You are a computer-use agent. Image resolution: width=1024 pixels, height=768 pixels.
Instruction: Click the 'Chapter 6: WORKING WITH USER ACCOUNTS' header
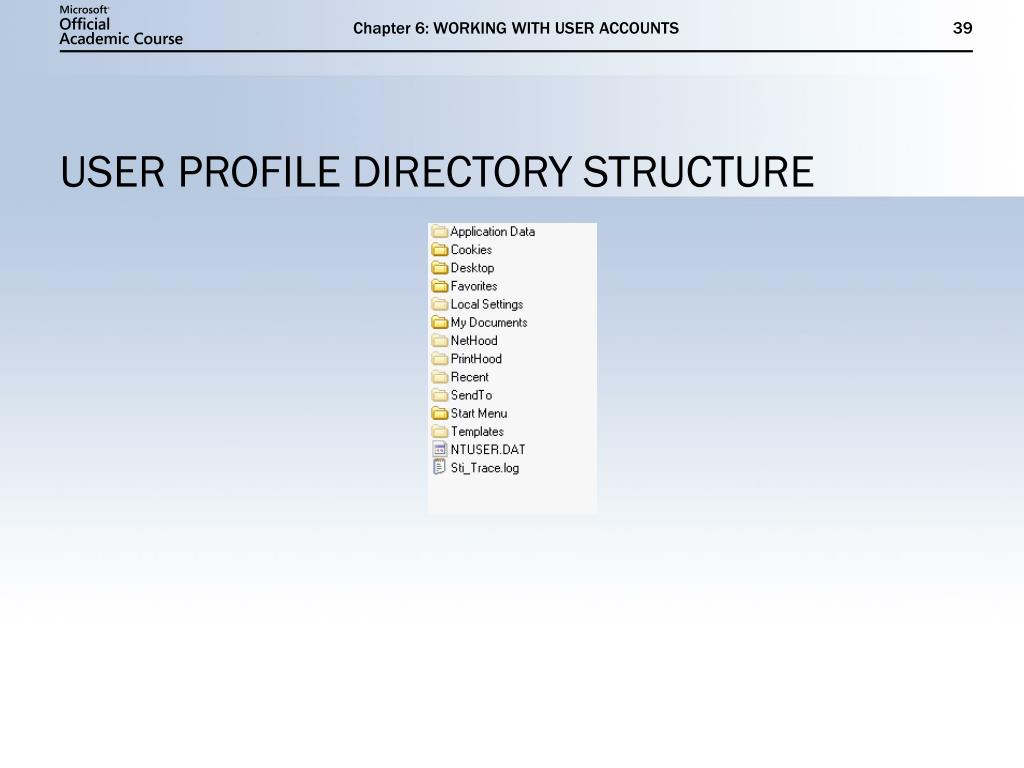(x=516, y=28)
